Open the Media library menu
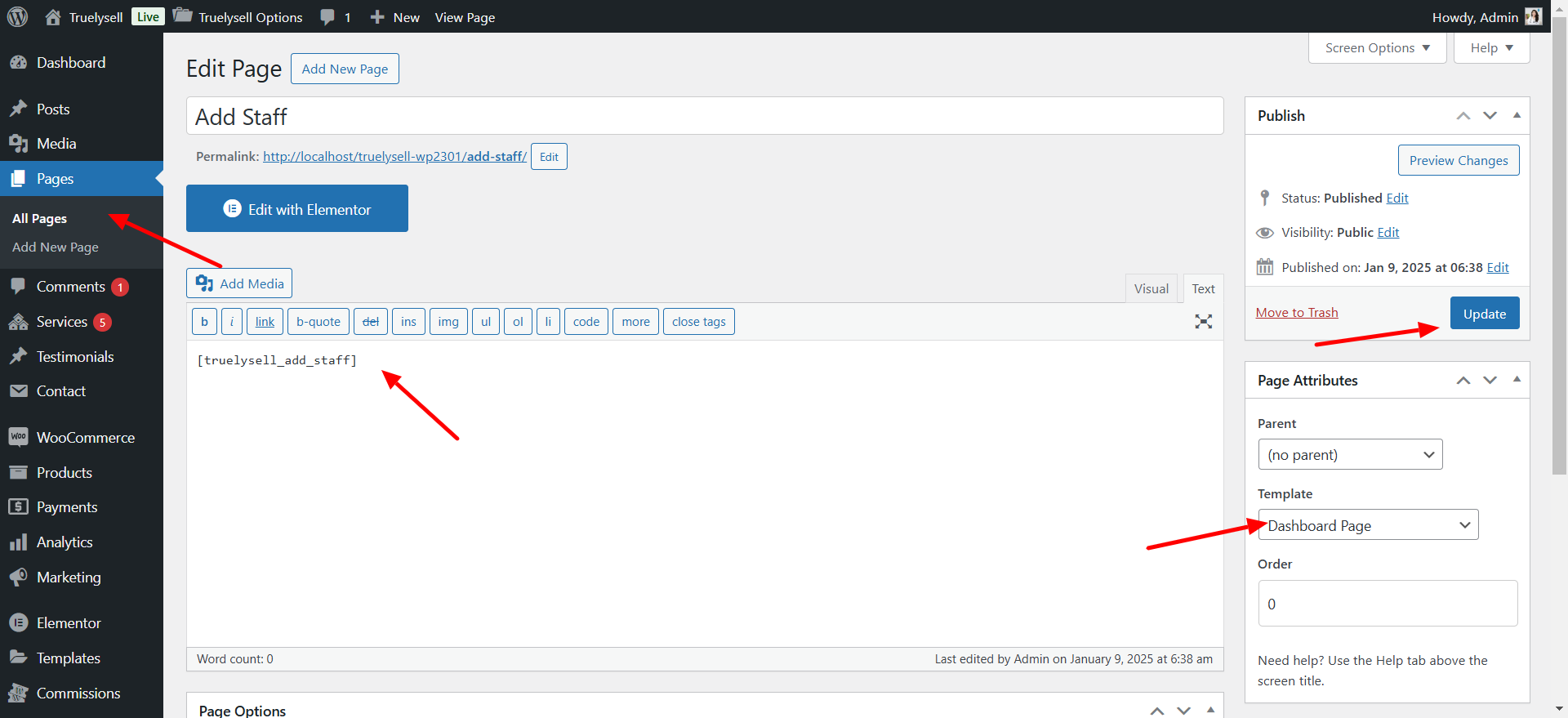This screenshot has width=1568, height=718. coord(56,144)
